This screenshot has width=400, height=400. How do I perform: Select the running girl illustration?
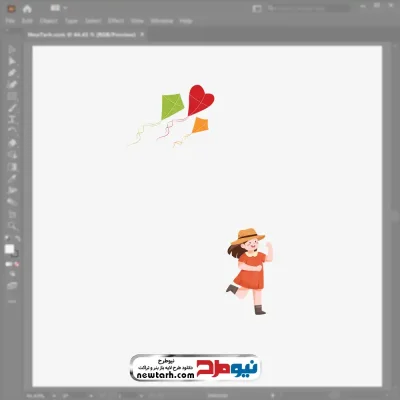coord(249,271)
